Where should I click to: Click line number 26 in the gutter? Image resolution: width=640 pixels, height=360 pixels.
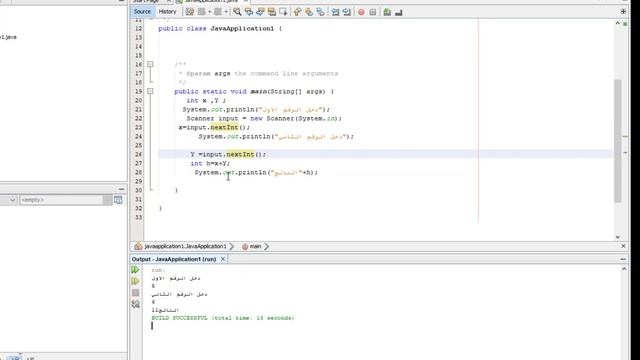138,154
